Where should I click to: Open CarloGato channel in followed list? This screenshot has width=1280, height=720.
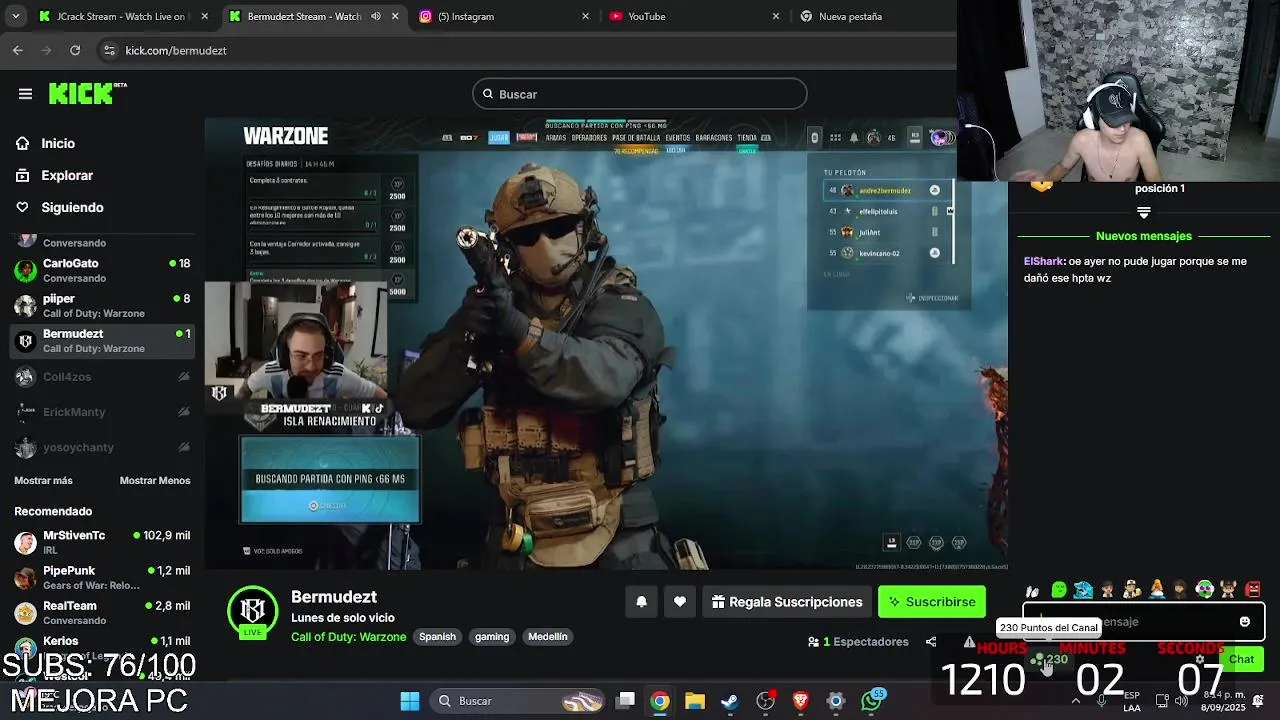[102, 270]
